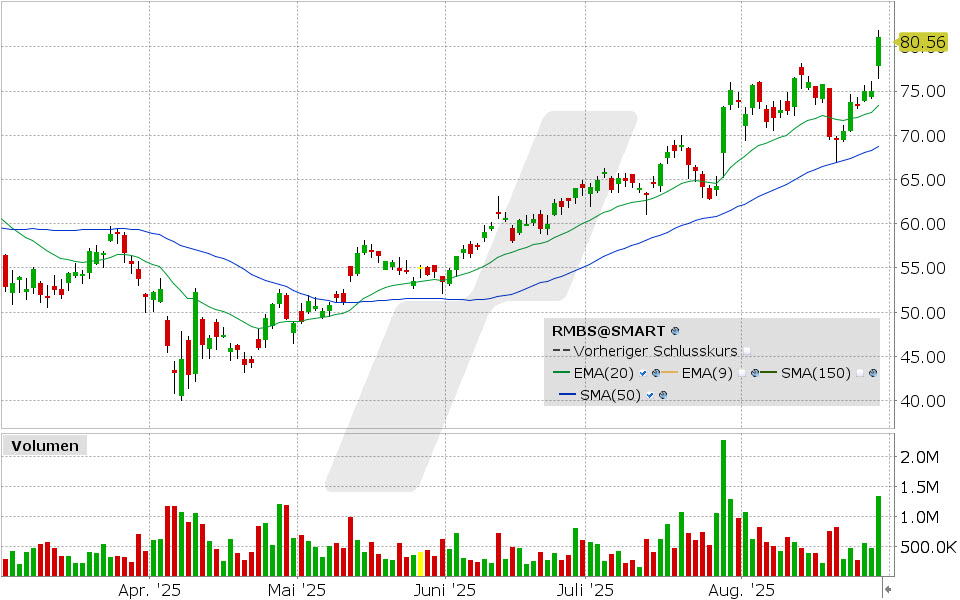Image resolution: width=960 pixels, height=600 pixels.
Task: Click the SMA(150) legend label
Action: coord(816,373)
